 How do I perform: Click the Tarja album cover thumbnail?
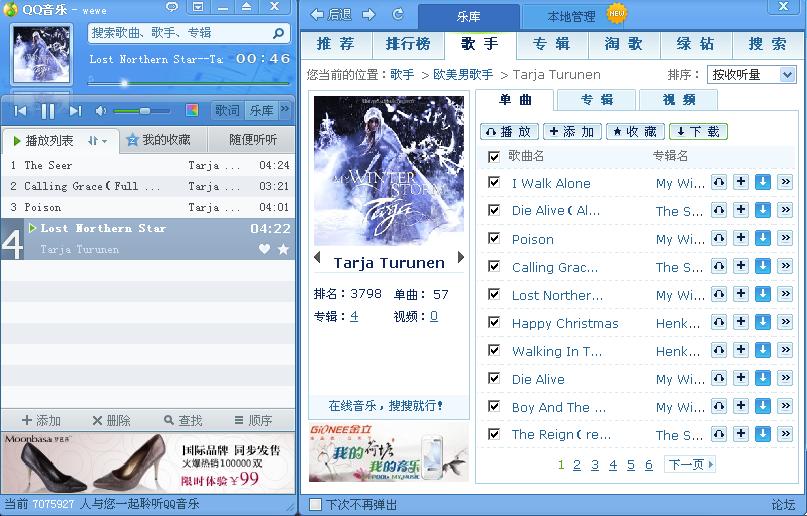42,55
